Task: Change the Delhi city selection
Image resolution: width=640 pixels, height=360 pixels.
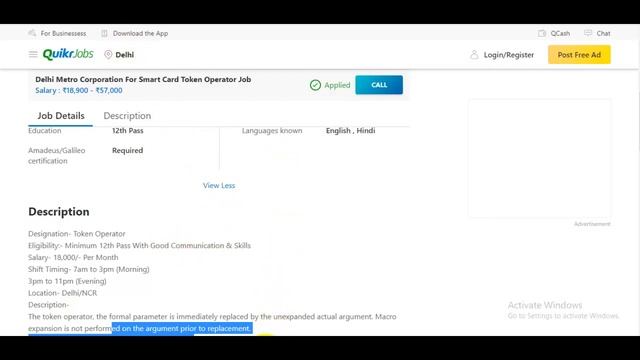Action: [124, 55]
